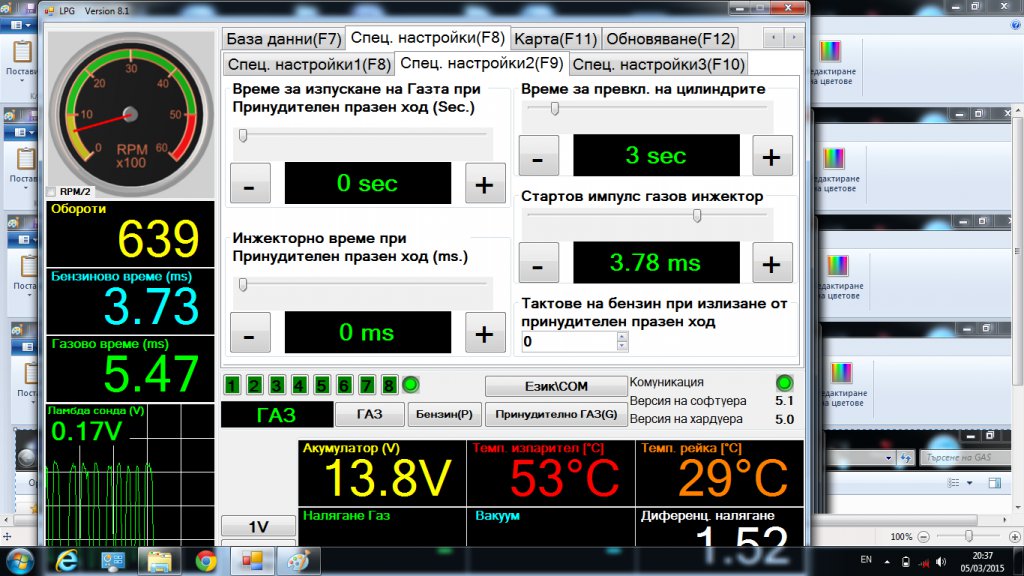The image size is (1024, 576).
Task: Show hidden tray icons arrow
Action: coord(887,562)
